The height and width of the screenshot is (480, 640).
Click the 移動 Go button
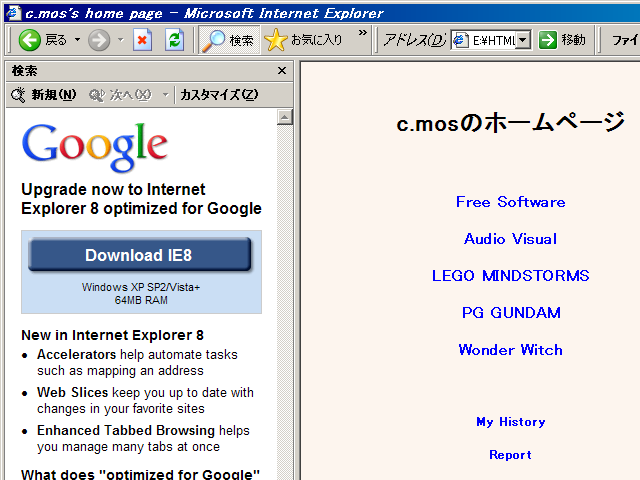562,40
